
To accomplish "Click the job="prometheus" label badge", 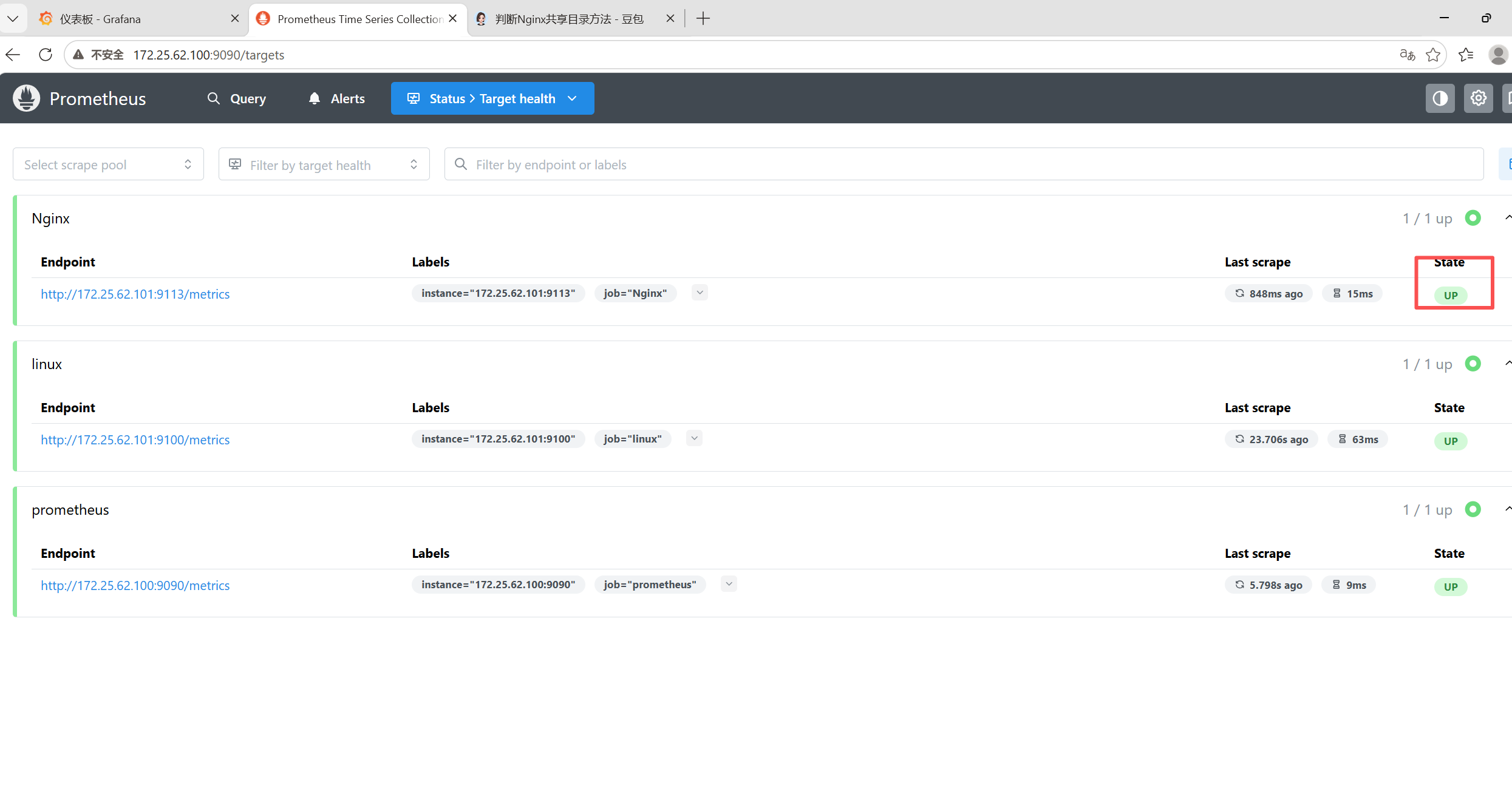I will (x=650, y=585).
